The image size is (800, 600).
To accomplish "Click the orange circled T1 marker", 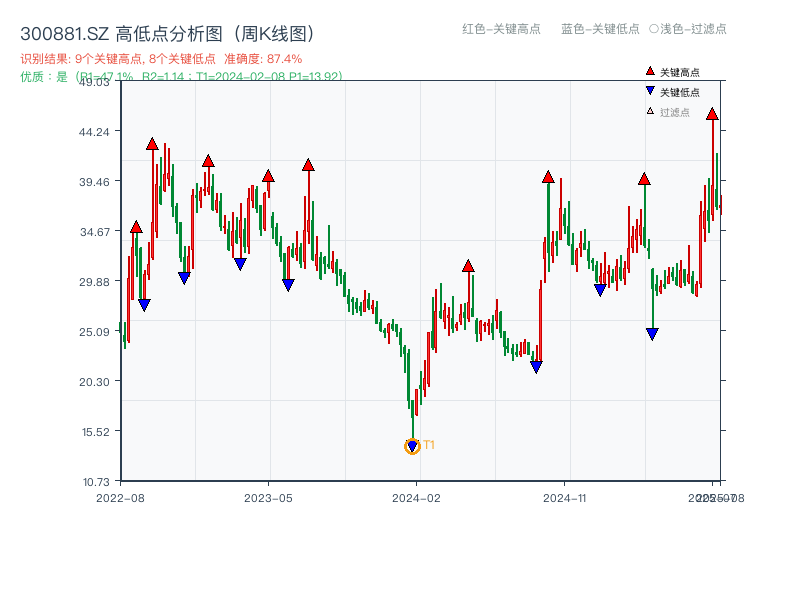I will (412, 446).
